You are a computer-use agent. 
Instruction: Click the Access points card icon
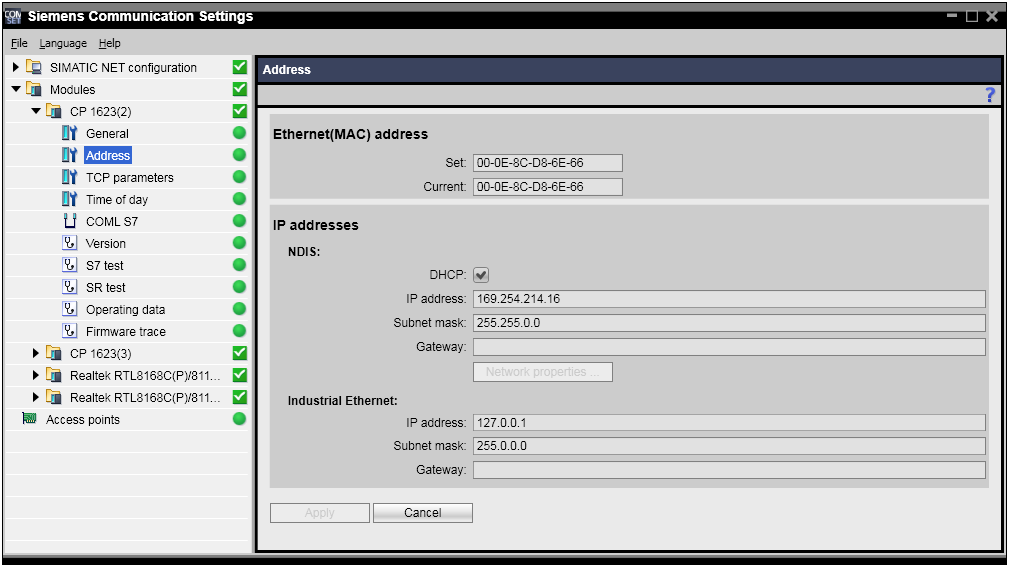(x=29, y=419)
